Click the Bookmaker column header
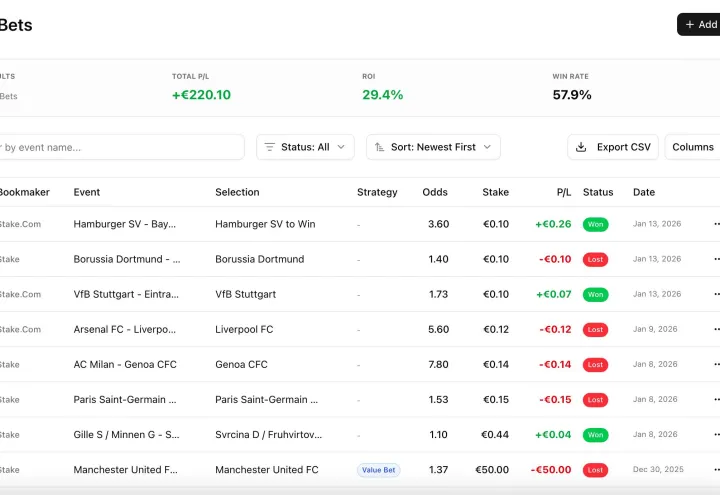The height and width of the screenshot is (495, 720). [25, 192]
